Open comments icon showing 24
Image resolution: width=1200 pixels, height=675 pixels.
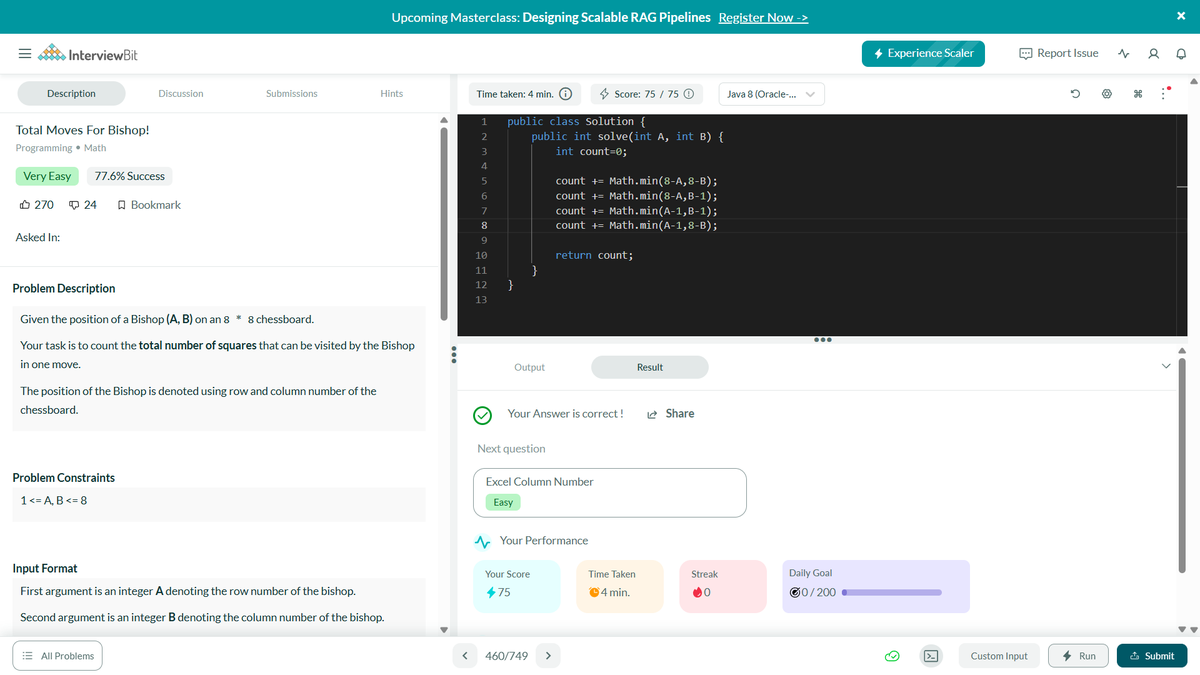pyautogui.click(x=74, y=204)
